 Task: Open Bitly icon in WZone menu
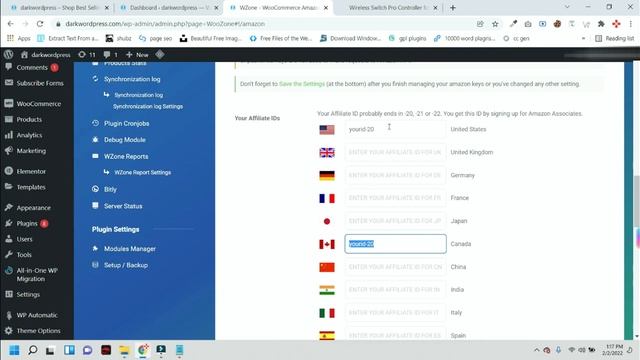pos(95,189)
